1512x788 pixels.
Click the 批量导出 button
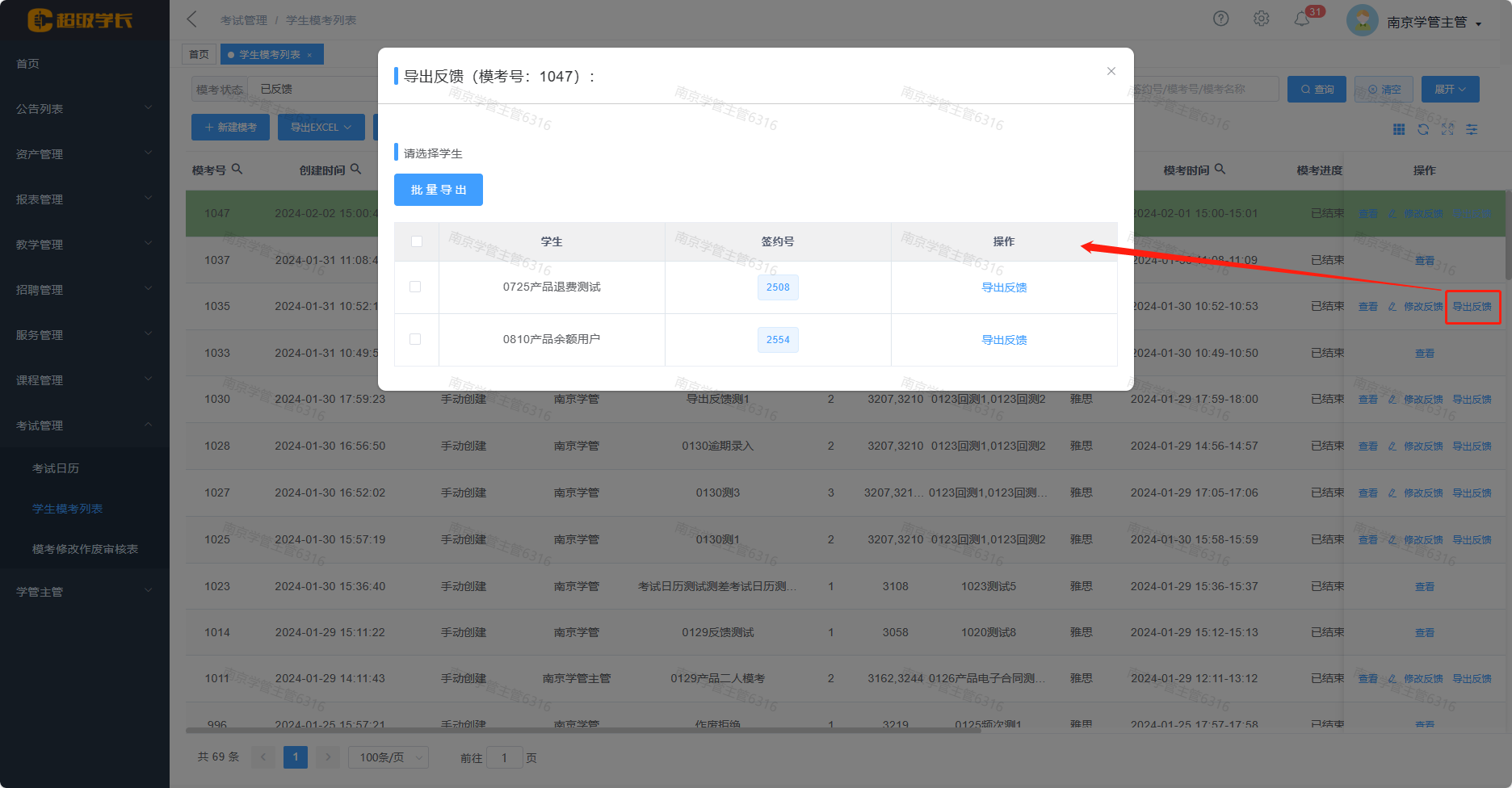[x=438, y=190]
